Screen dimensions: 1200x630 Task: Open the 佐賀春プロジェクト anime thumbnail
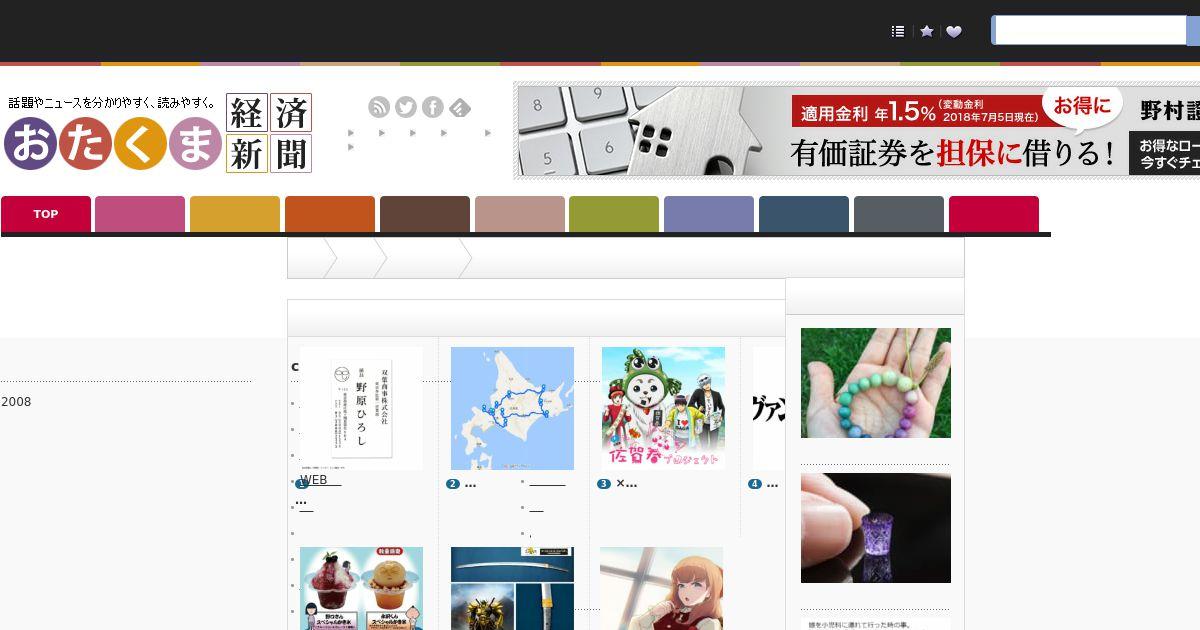(x=663, y=408)
